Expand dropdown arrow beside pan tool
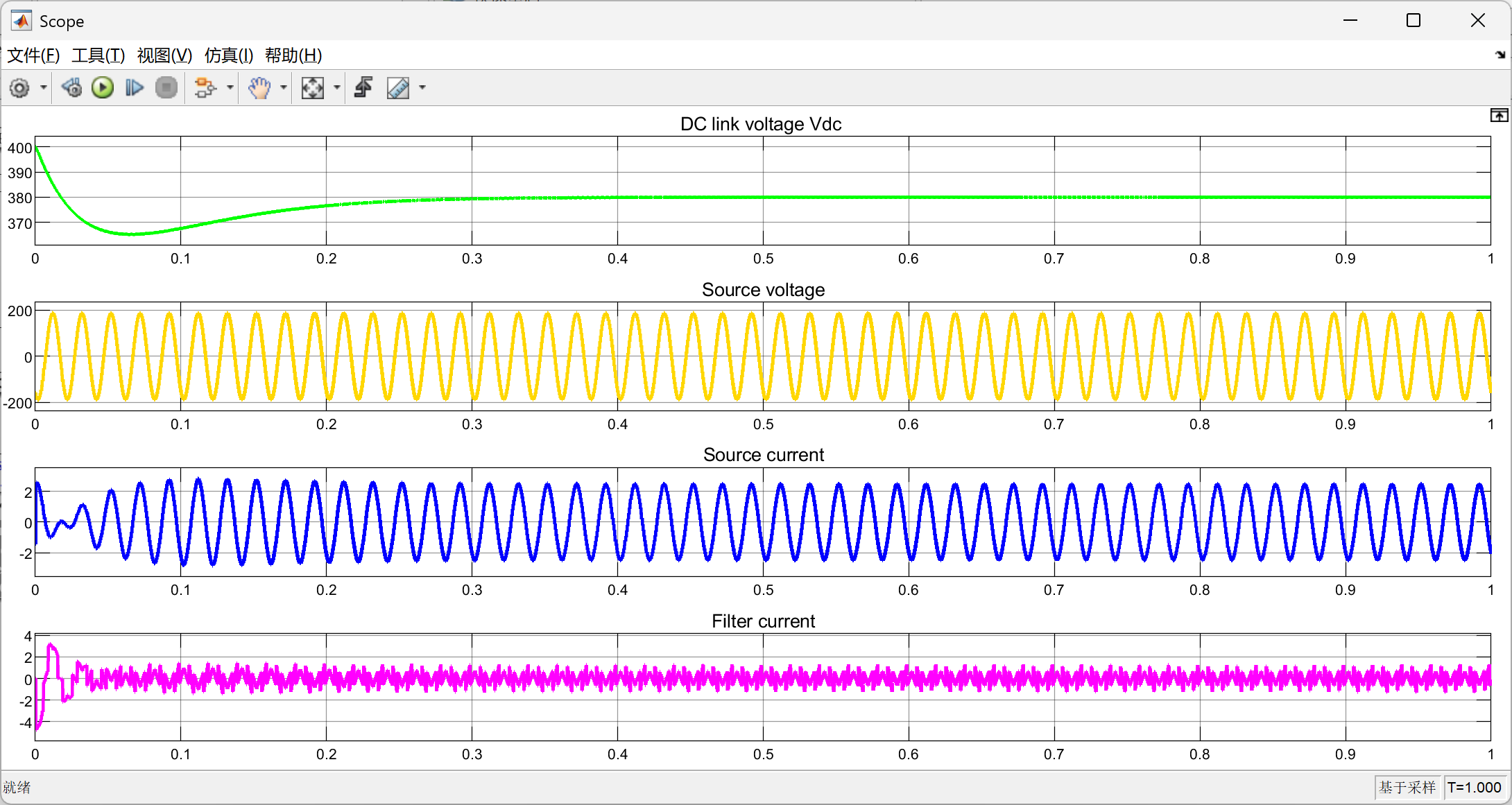The height and width of the screenshot is (805, 1512). tap(283, 88)
